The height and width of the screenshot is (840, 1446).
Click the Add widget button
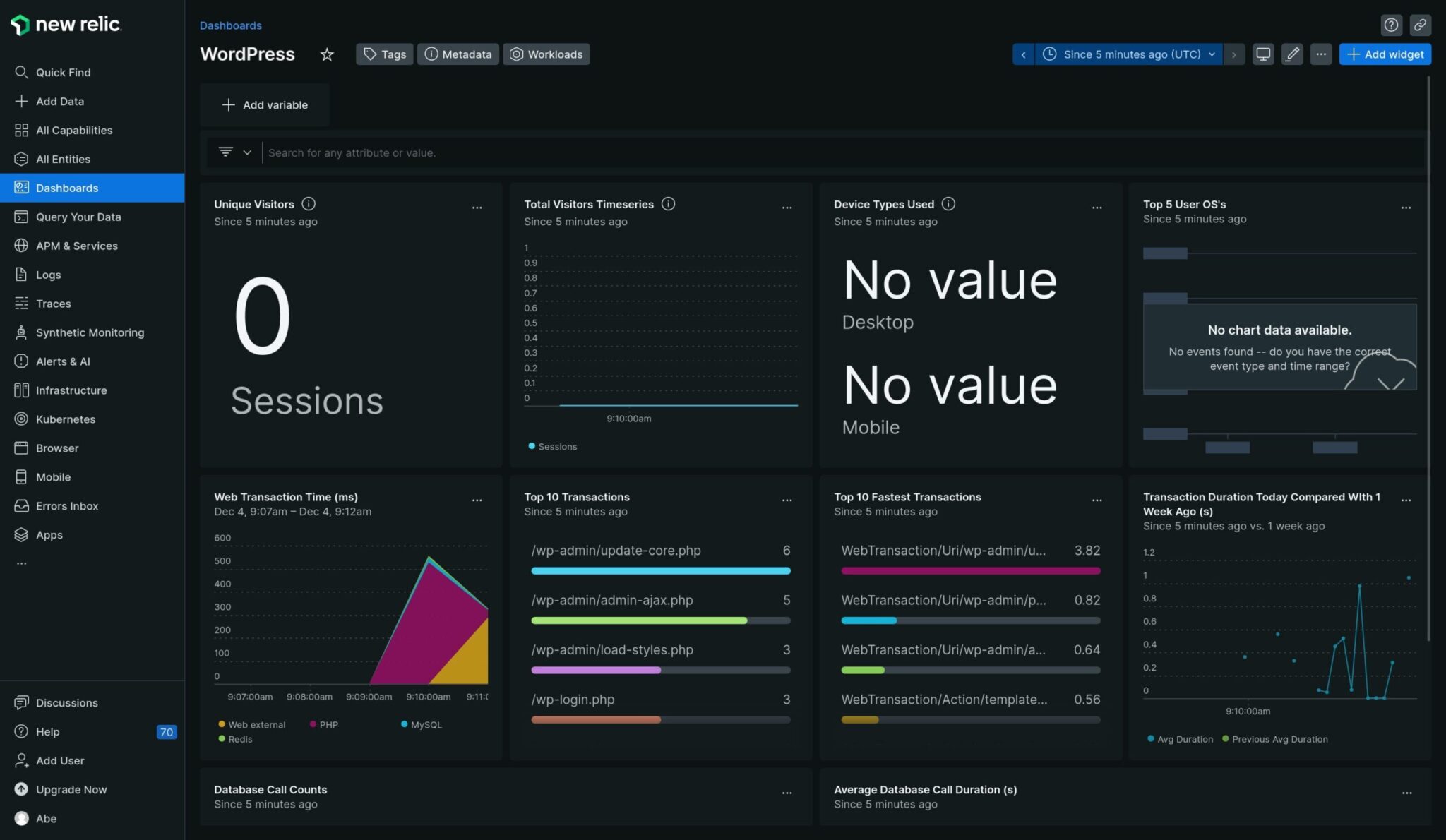1385,54
